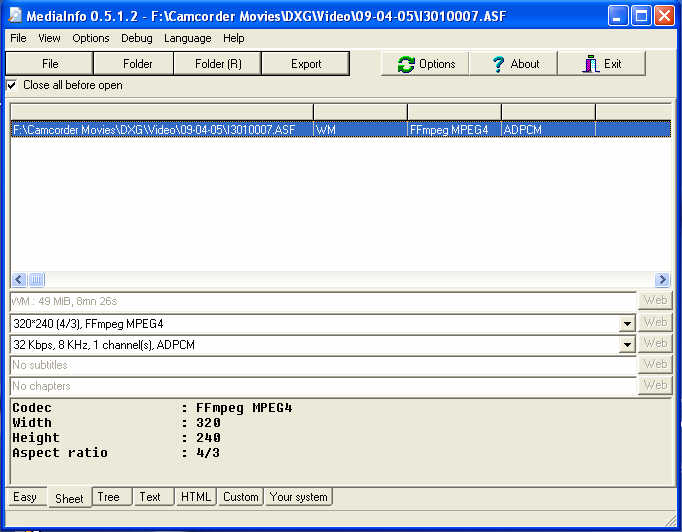Switch to the Tree tab
This screenshot has width=682, height=532.
click(112, 497)
